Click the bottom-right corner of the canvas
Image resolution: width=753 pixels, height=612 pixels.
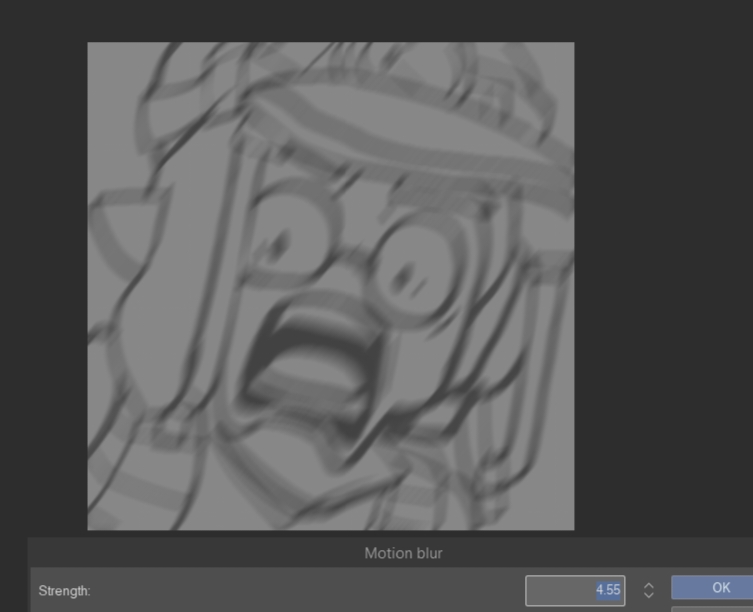tap(570, 526)
